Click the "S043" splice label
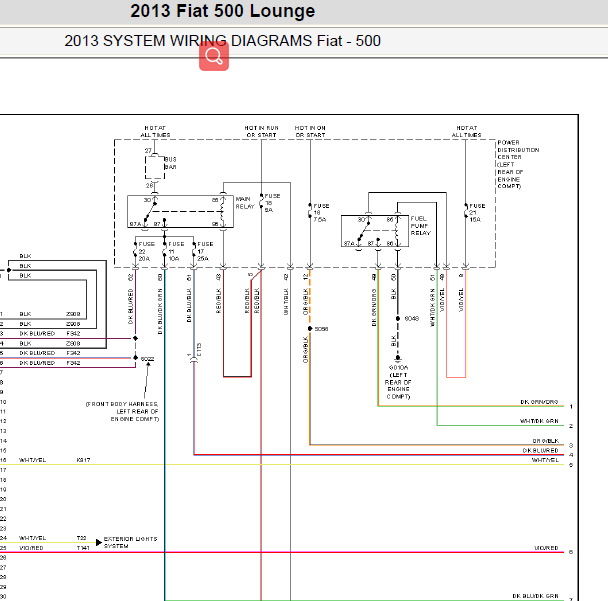 (x=412, y=318)
